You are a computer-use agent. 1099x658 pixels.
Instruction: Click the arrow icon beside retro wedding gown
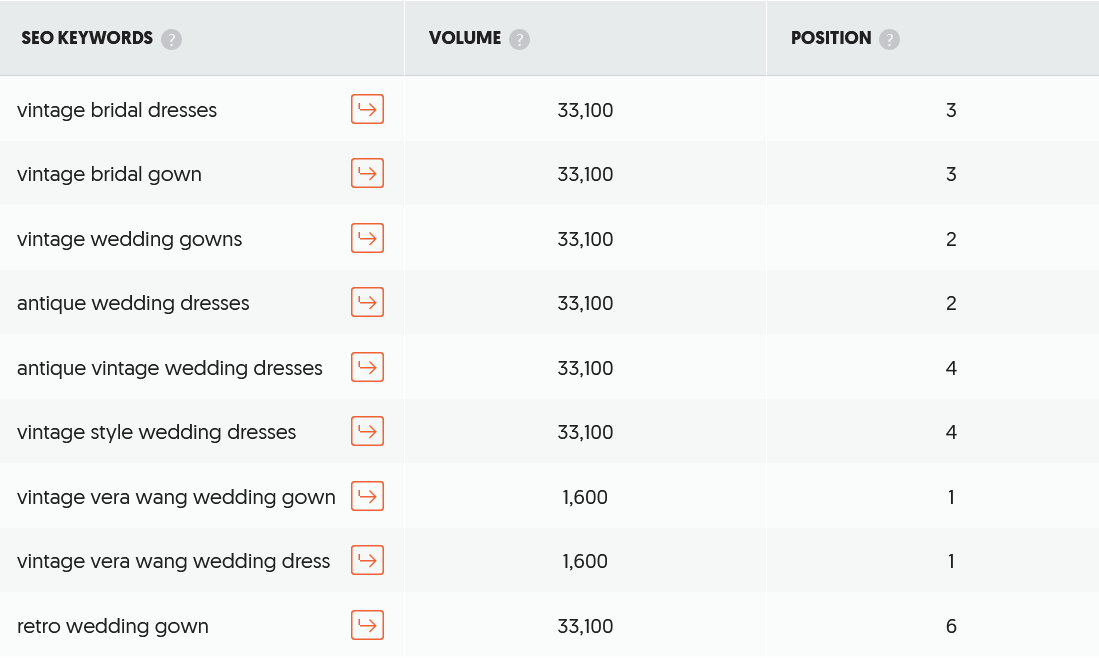(x=367, y=625)
